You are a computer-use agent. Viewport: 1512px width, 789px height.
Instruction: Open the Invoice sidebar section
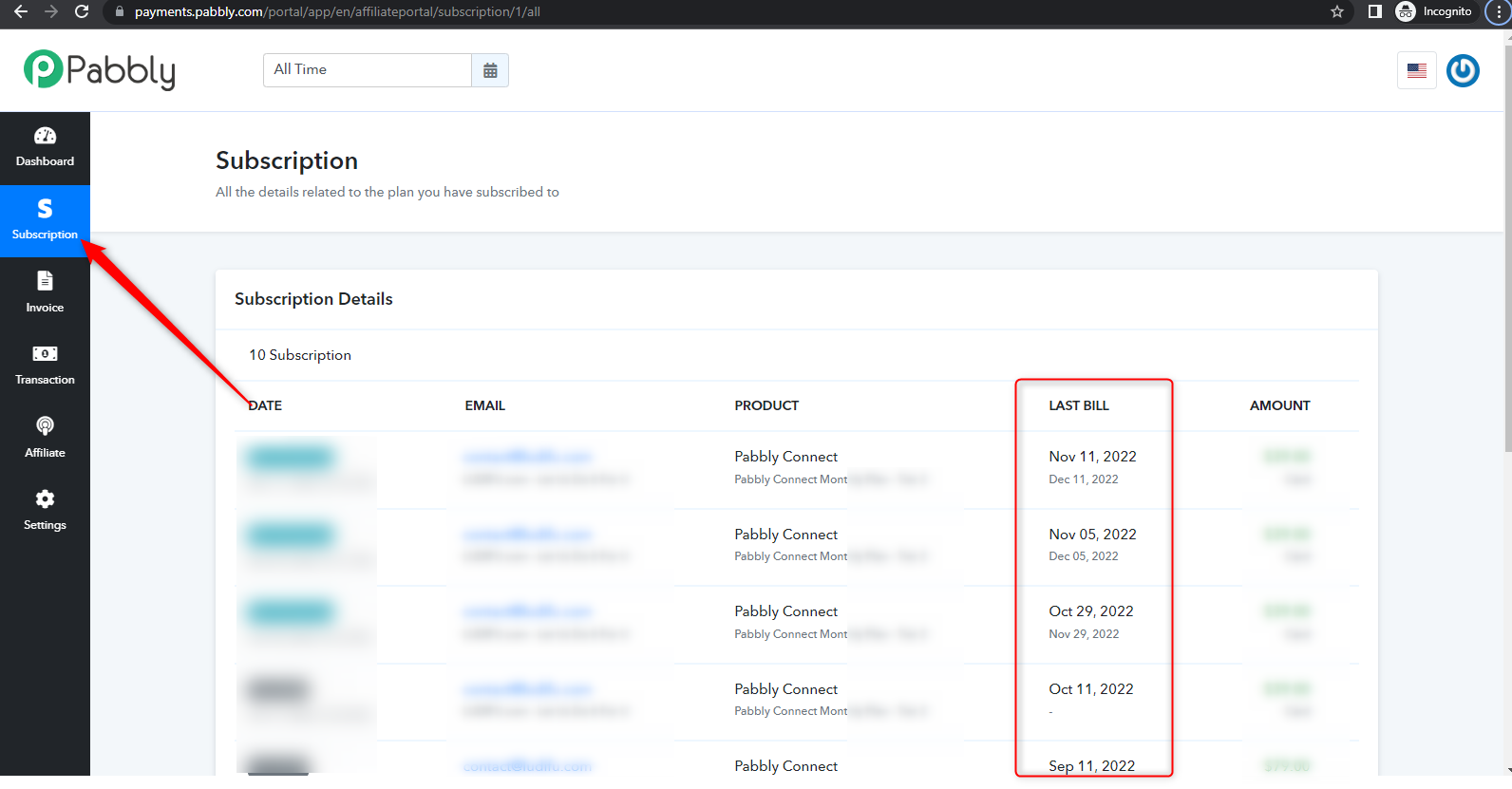click(x=45, y=293)
